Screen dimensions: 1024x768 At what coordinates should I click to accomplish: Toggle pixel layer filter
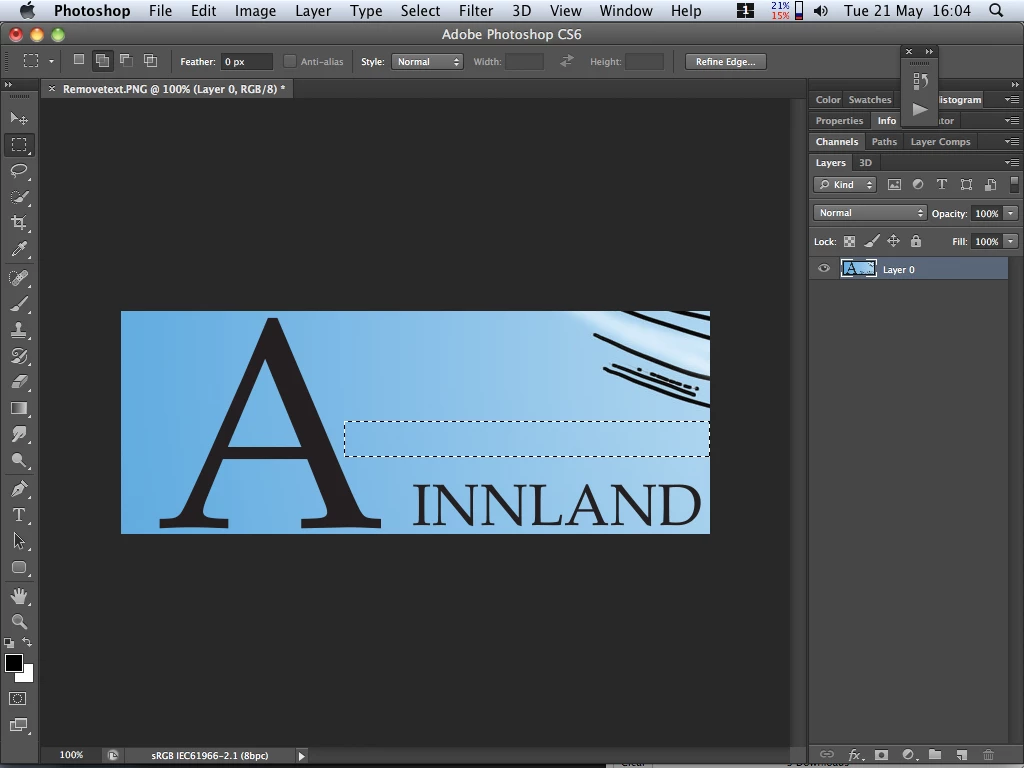tap(894, 185)
